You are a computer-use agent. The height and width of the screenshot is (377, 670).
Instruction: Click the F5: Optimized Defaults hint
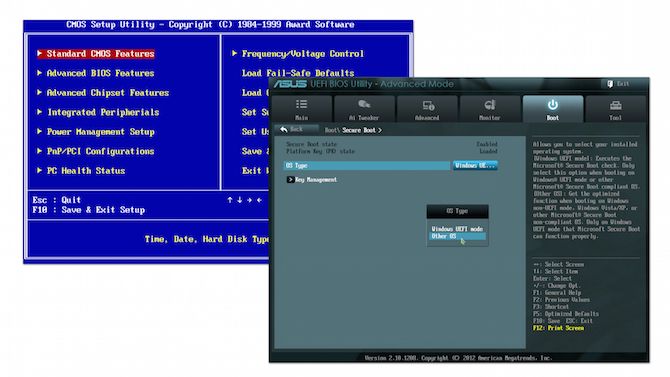(566, 314)
